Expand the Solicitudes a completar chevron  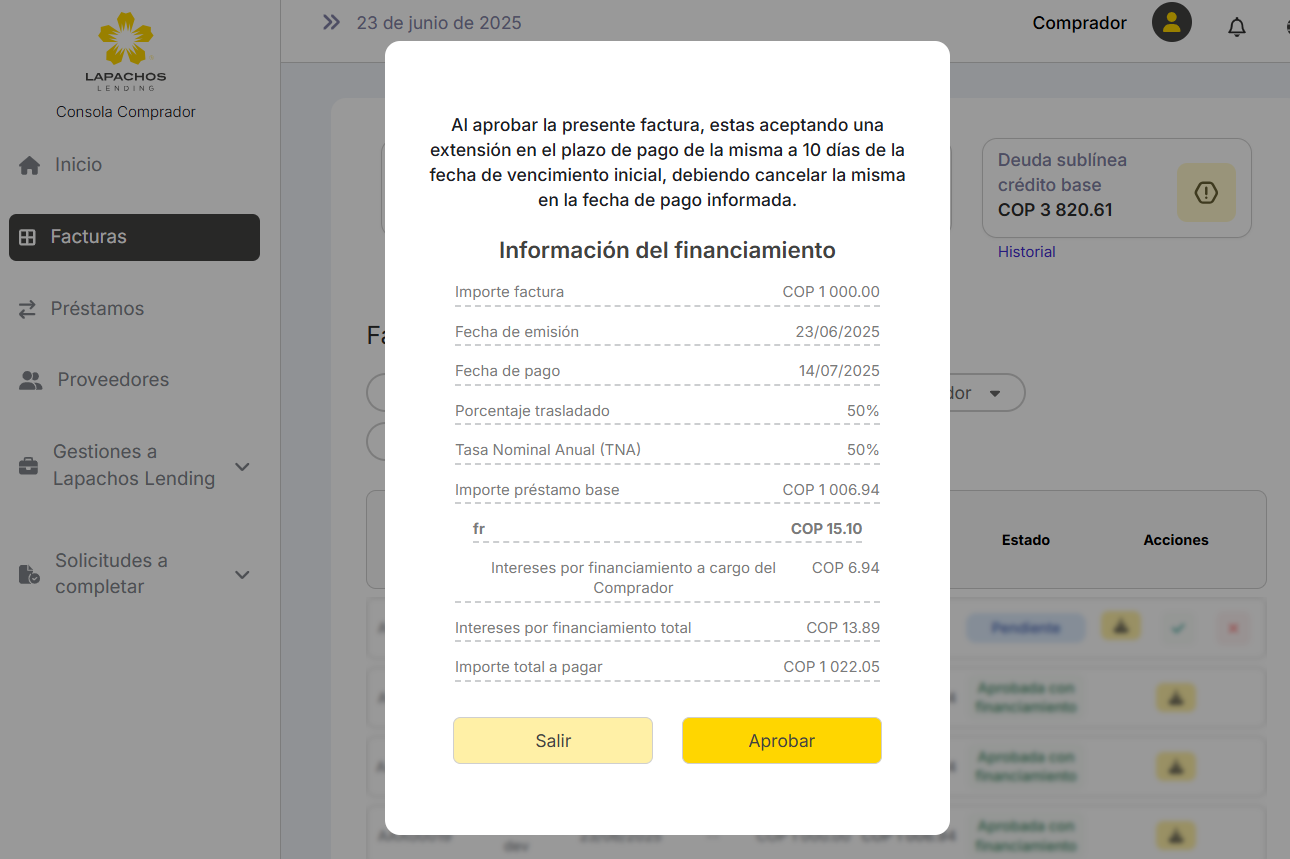(x=242, y=574)
